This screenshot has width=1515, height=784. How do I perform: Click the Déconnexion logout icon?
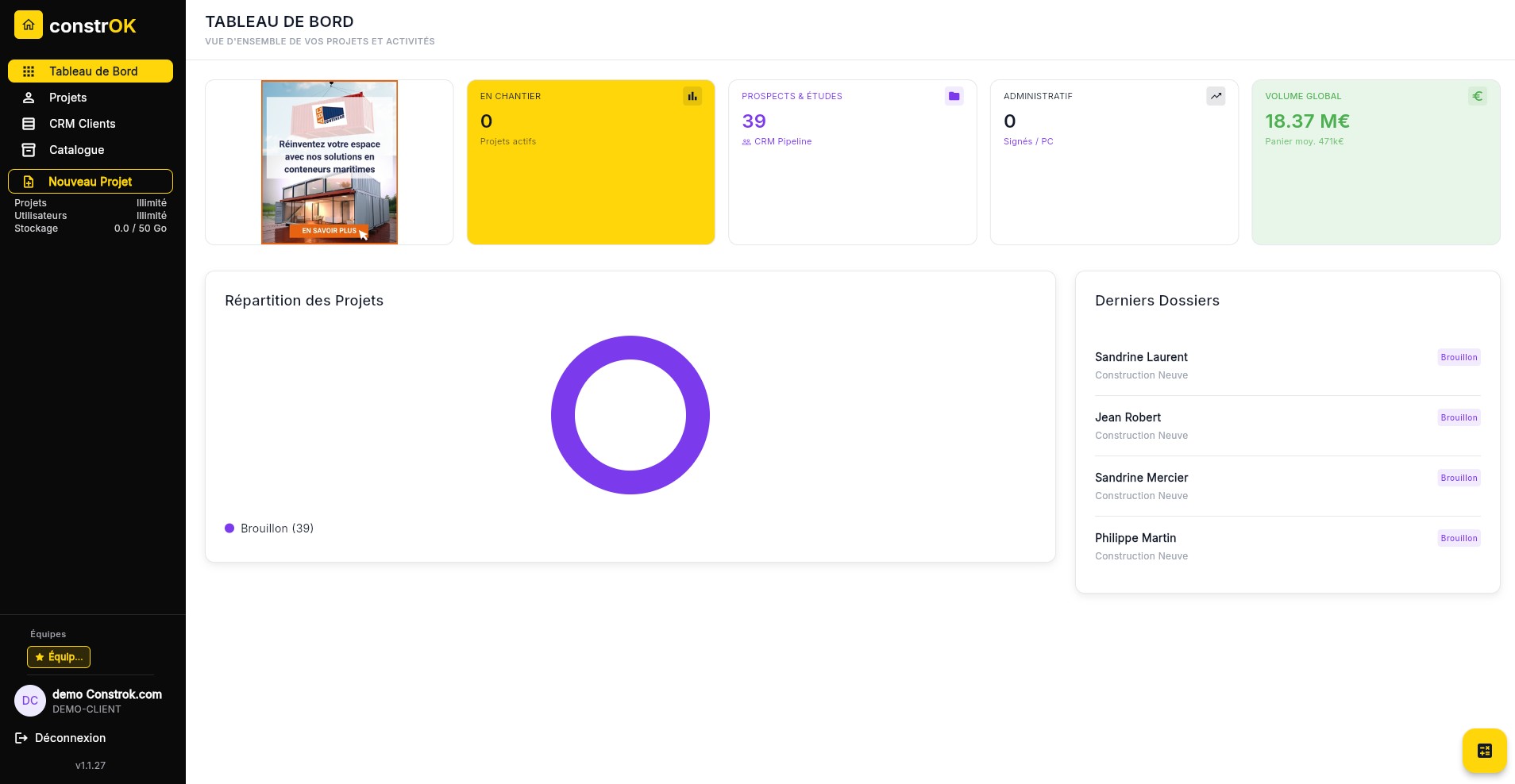[21, 738]
